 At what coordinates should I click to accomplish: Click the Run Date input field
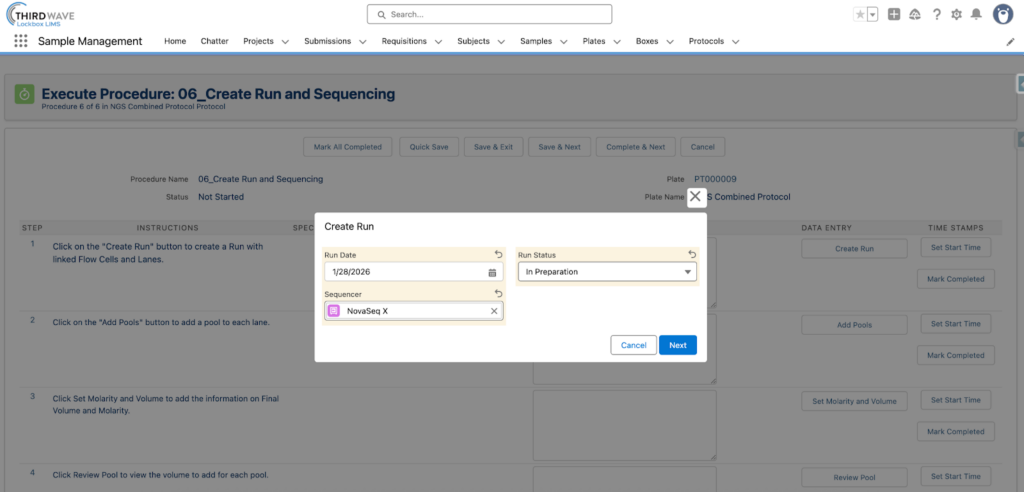(413, 272)
